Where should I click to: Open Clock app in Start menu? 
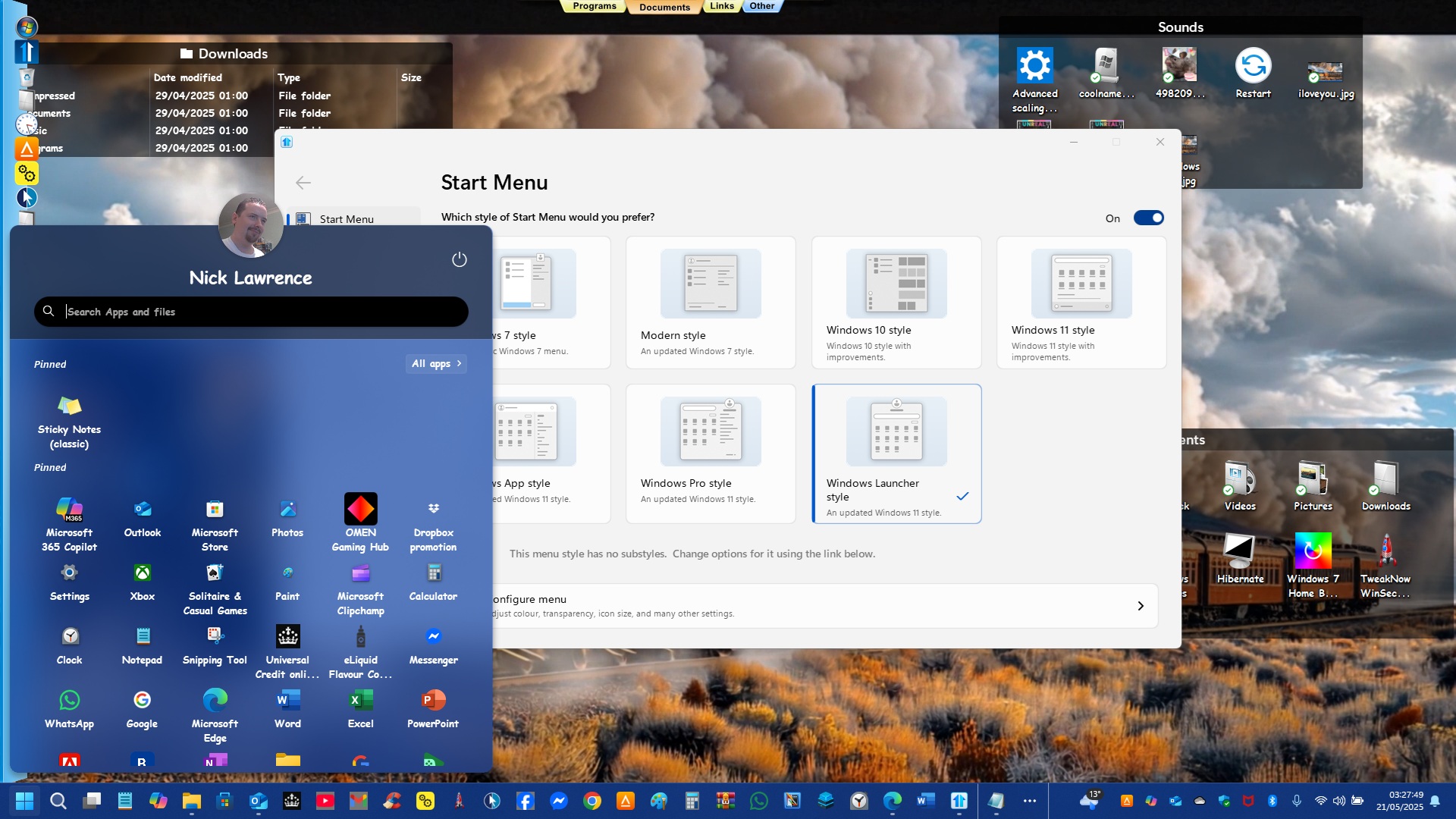69,645
